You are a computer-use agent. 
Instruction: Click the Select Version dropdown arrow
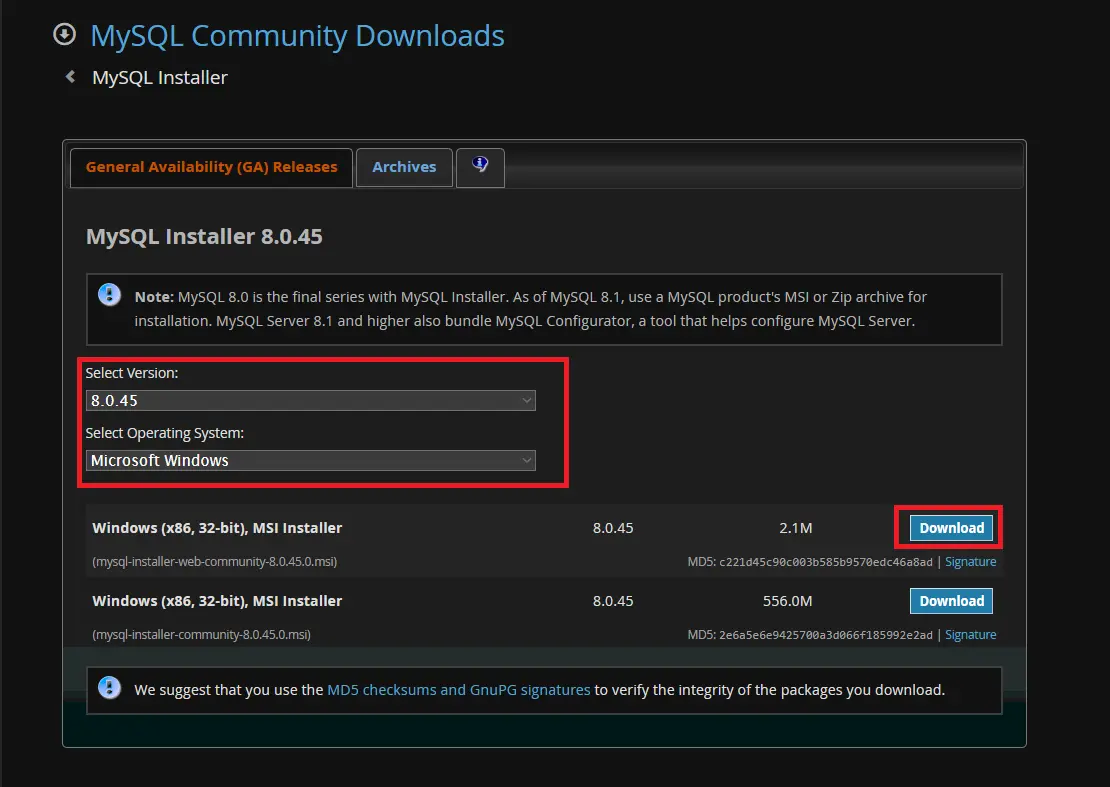click(527, 400)
